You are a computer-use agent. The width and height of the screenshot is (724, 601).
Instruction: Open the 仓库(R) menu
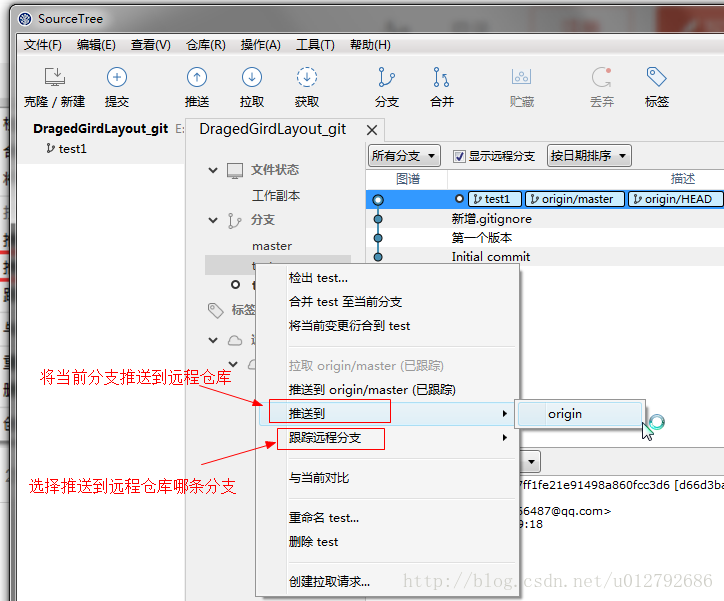pyautogui.click(x=205, y=45)
